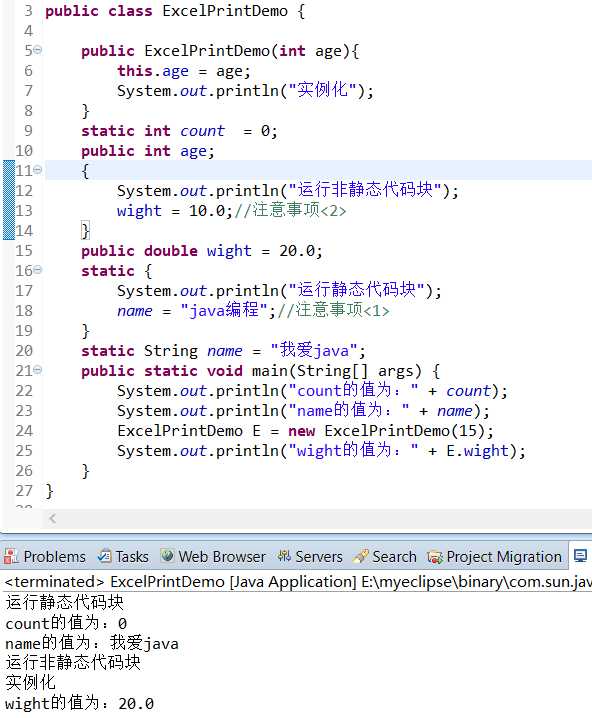Click the string "实例化" on line 7
The width and height of the screenshot is (592, 718).
pyautogui.click(x=322, y=90)
